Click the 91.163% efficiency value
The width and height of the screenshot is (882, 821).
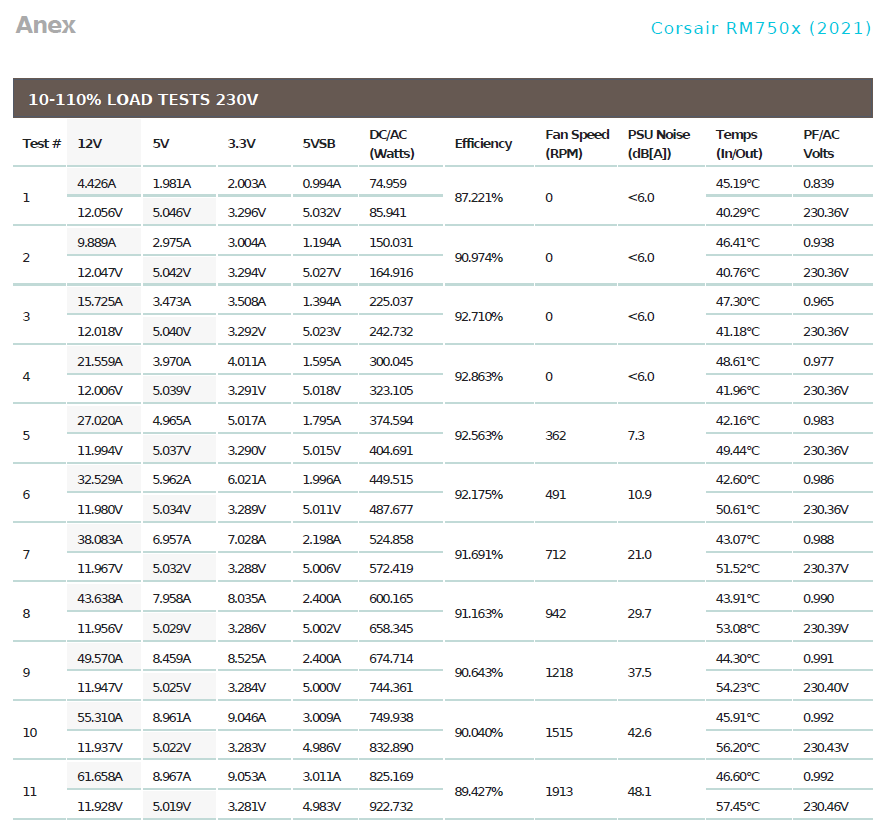[x=479, y=614]
